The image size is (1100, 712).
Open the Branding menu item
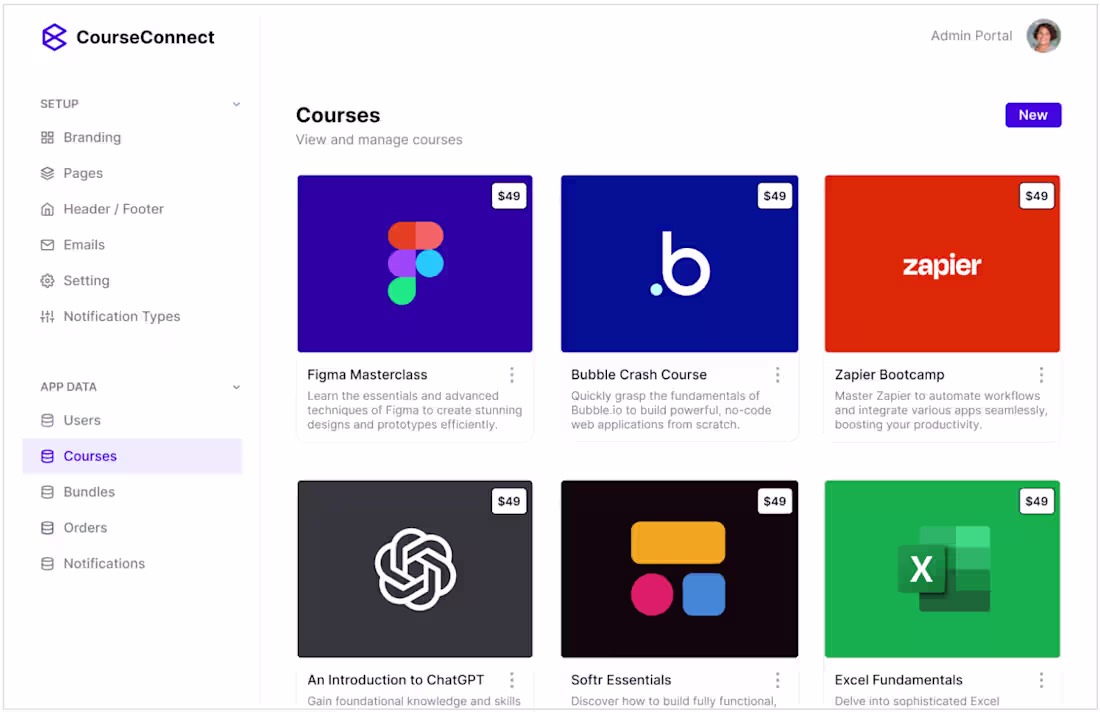[x=133, y=137]
